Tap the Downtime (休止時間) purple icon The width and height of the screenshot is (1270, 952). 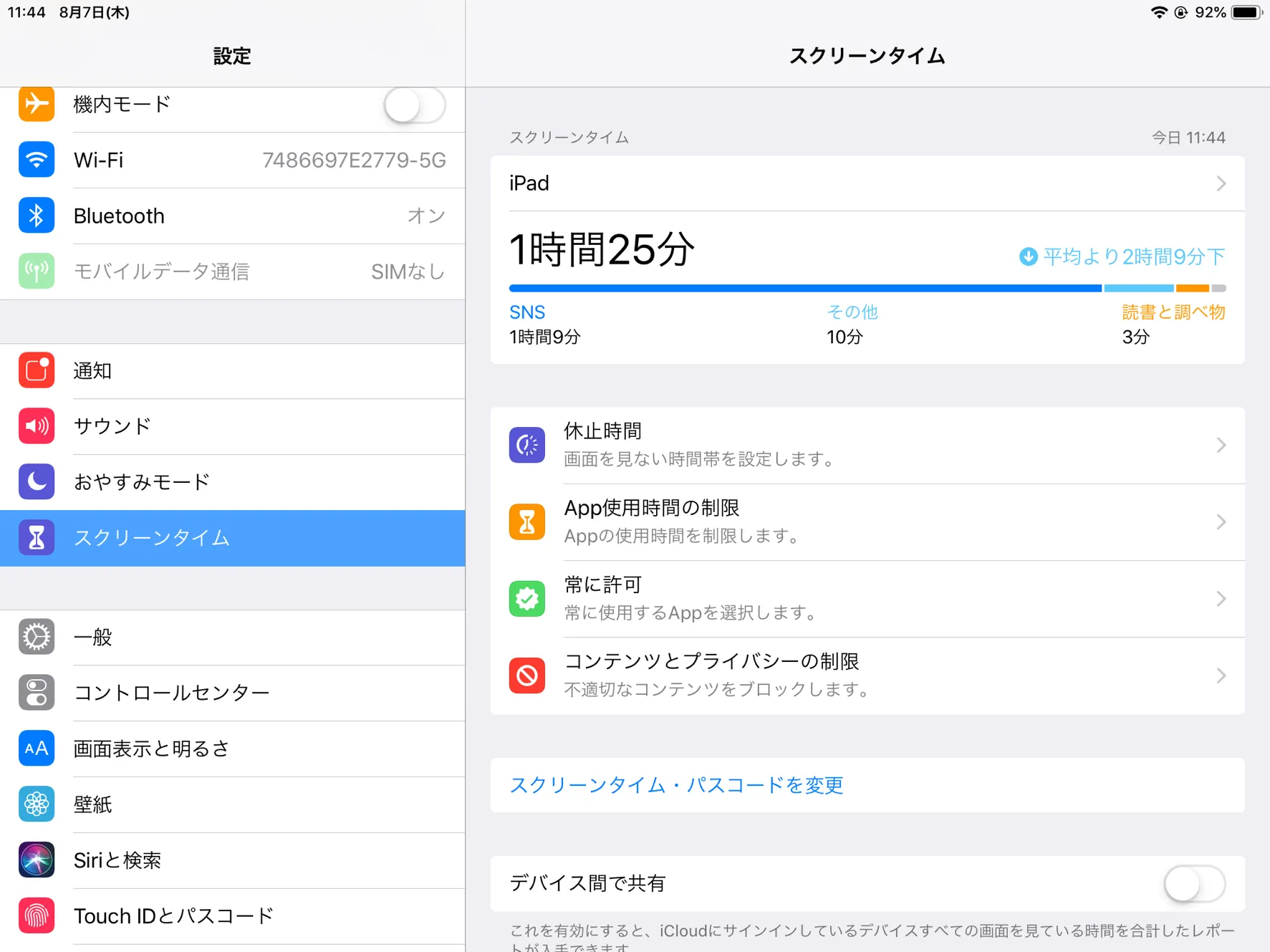527,445
